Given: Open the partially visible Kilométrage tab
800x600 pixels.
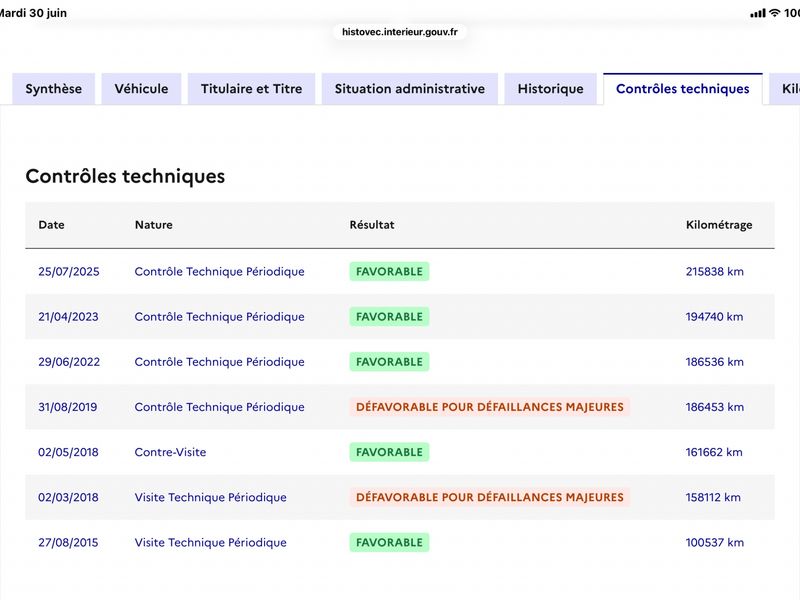Looking at the screenshot, I should click(785, 89).
